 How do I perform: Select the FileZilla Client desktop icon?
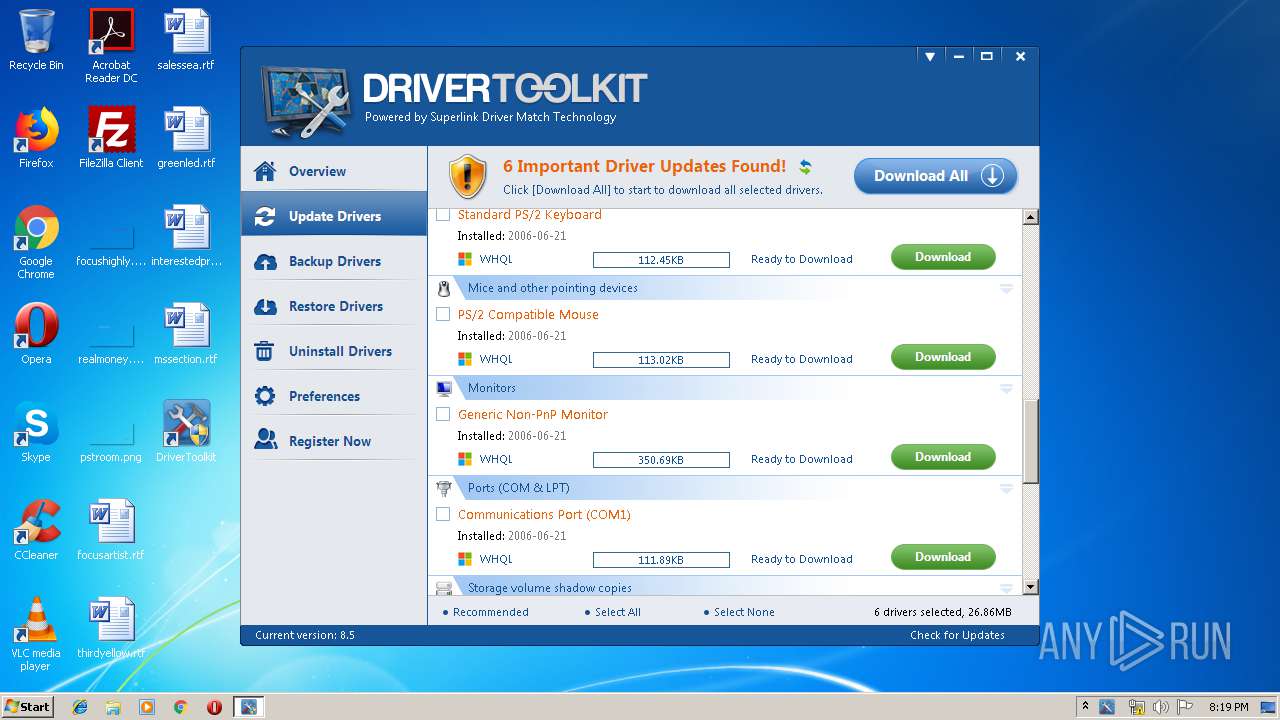(111, 137)
